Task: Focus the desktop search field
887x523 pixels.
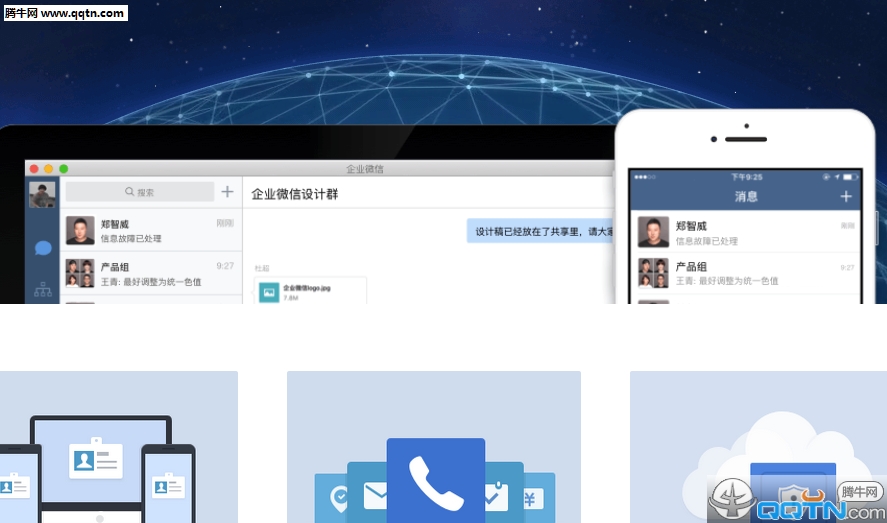Action: coord(140,192)
